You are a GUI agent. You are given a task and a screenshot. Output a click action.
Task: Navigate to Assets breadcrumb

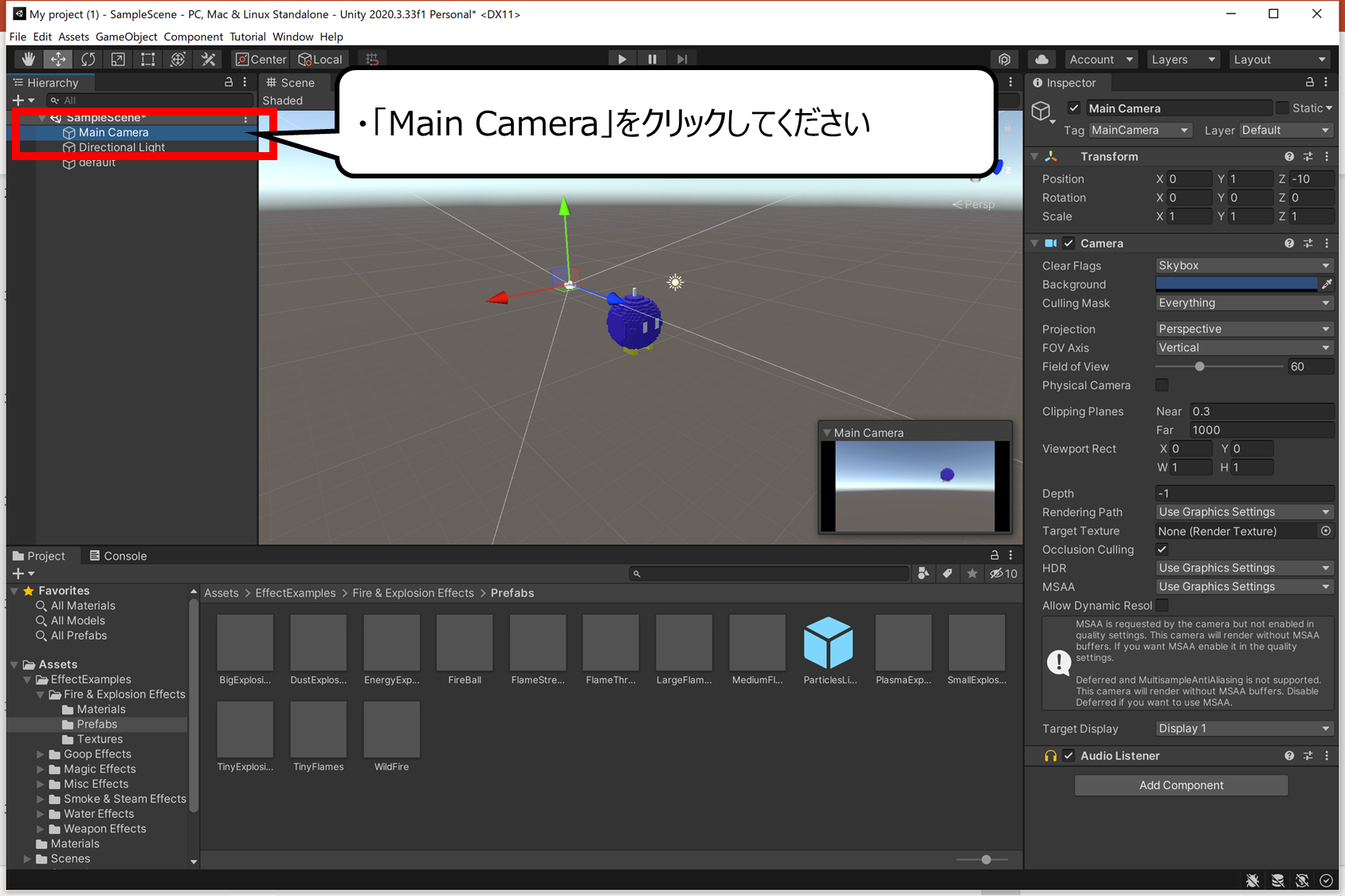coord(222,593)
